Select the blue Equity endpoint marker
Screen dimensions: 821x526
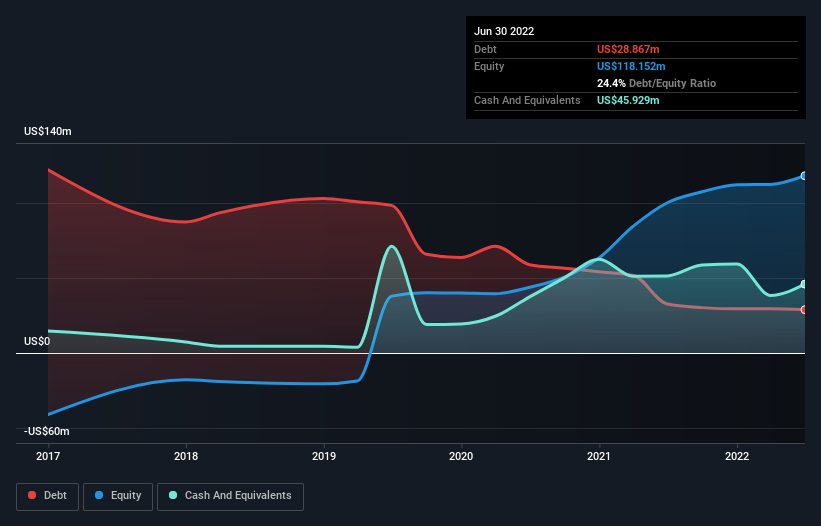804,176
